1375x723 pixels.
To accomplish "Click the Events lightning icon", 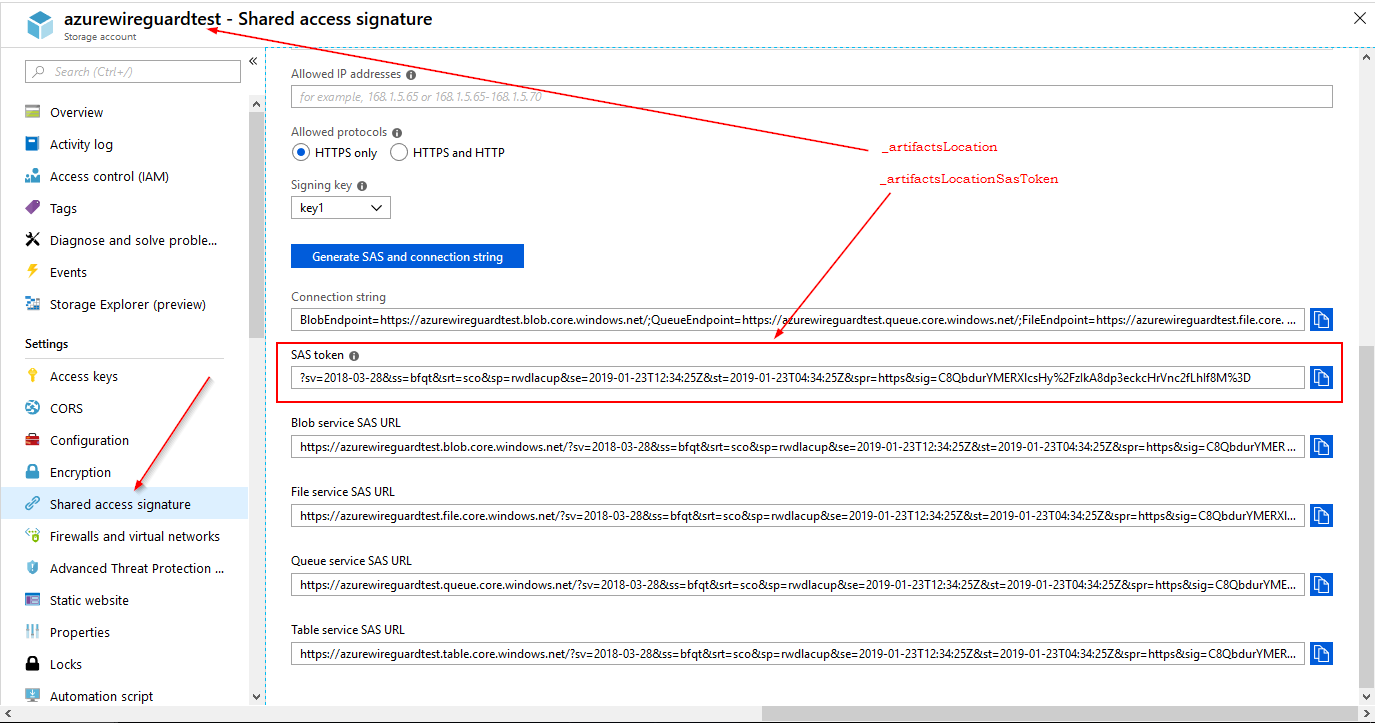I will [32, 272].
